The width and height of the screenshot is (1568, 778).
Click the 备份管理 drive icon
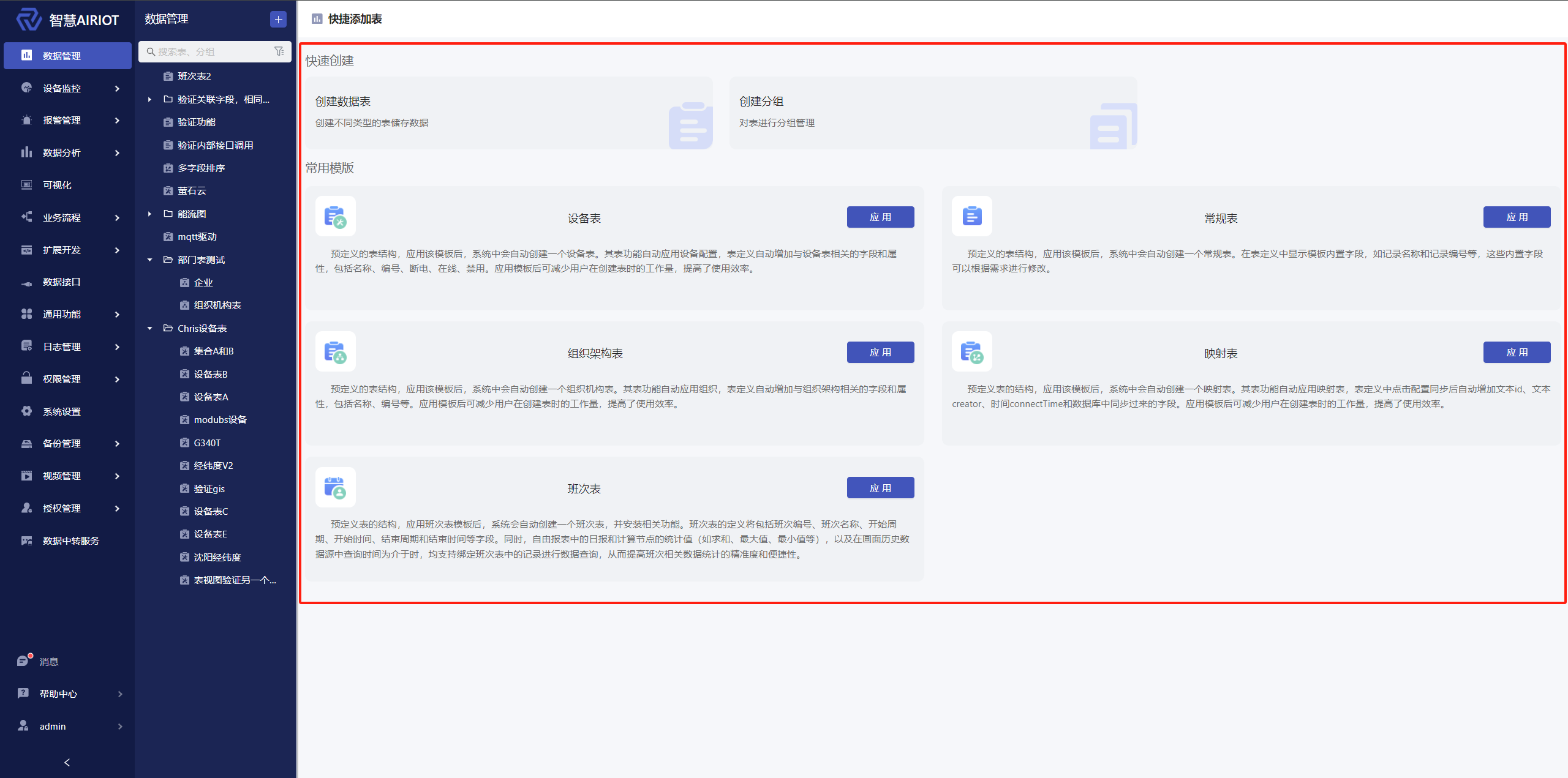click(x=26, y=443)
